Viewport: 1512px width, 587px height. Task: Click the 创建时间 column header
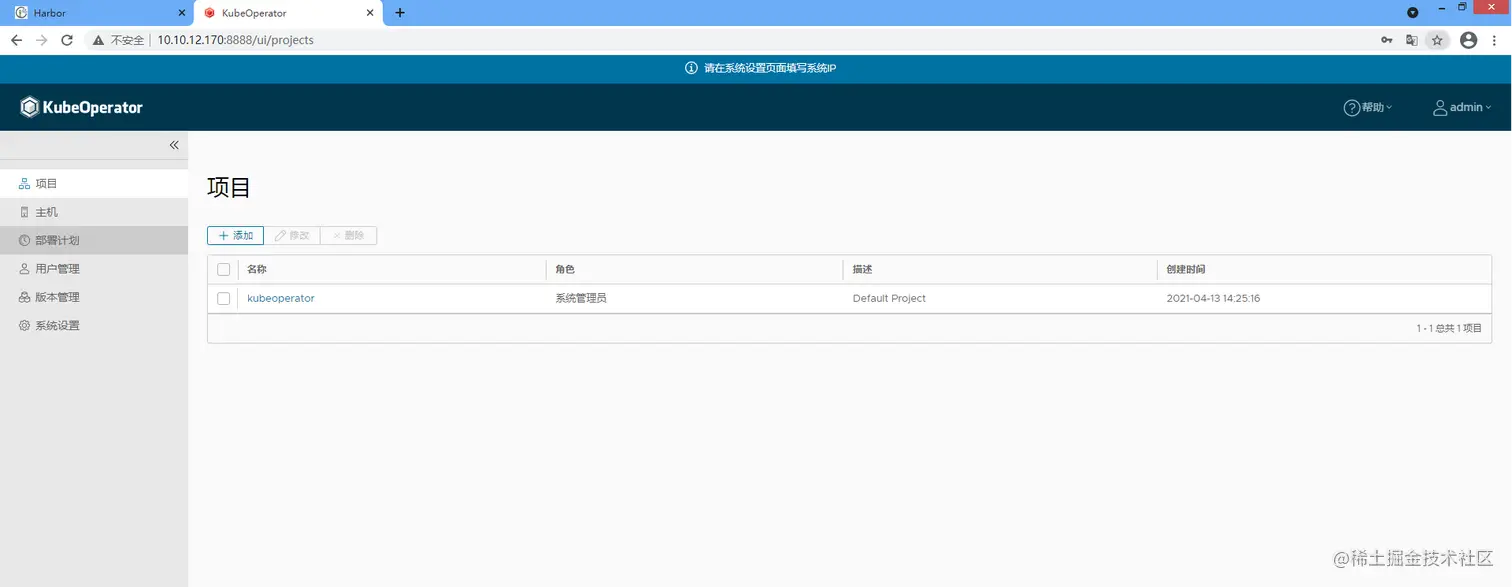1186,270
